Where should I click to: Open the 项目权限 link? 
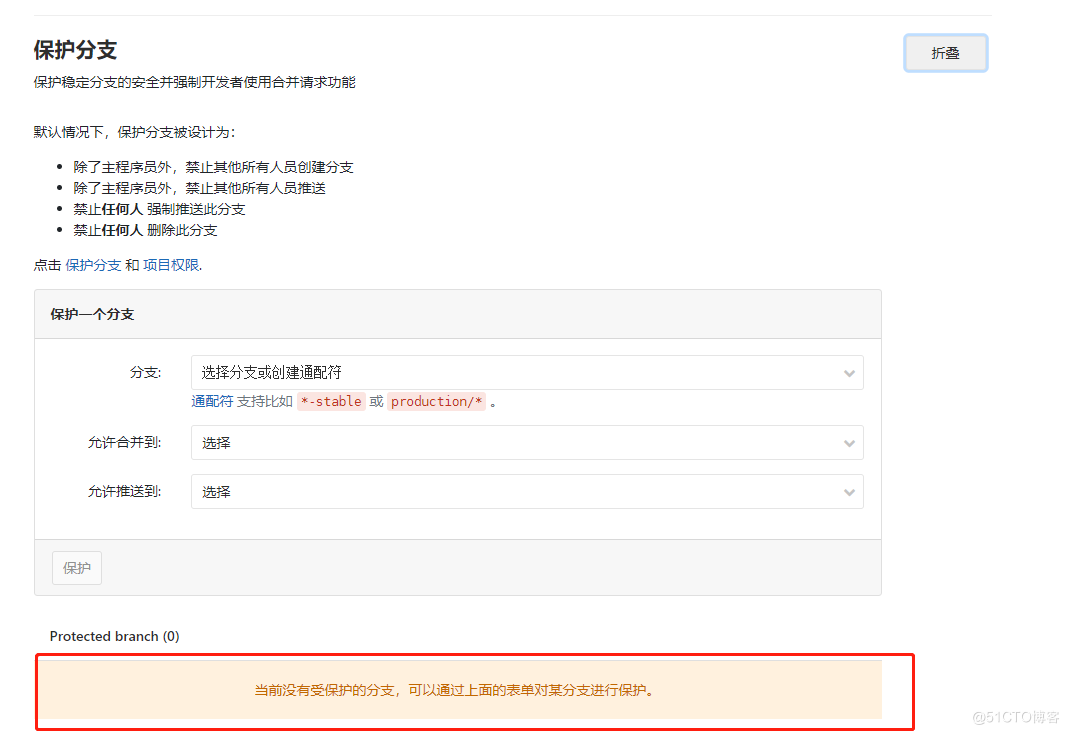pyautogui.click(x=171, y=265)
